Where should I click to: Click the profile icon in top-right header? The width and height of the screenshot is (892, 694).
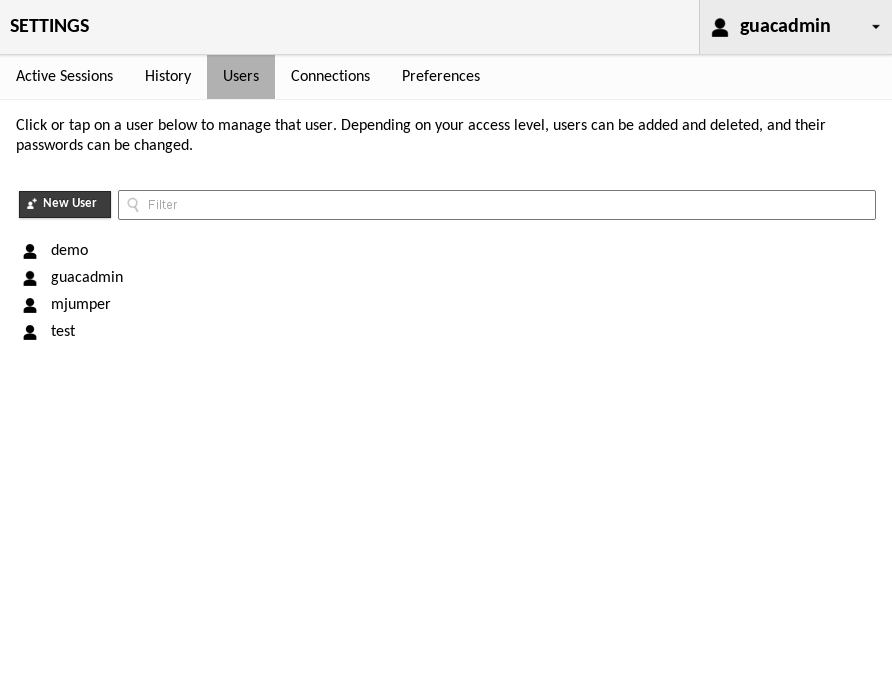click(720, 27)
